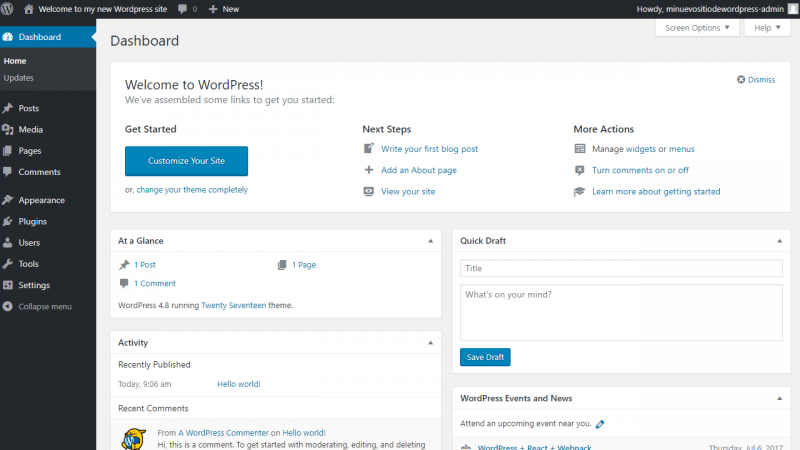Open the change your theme completely link
The width and height of the screenshot is (800, 450).
pyautogui.click(x=192, y=189)
